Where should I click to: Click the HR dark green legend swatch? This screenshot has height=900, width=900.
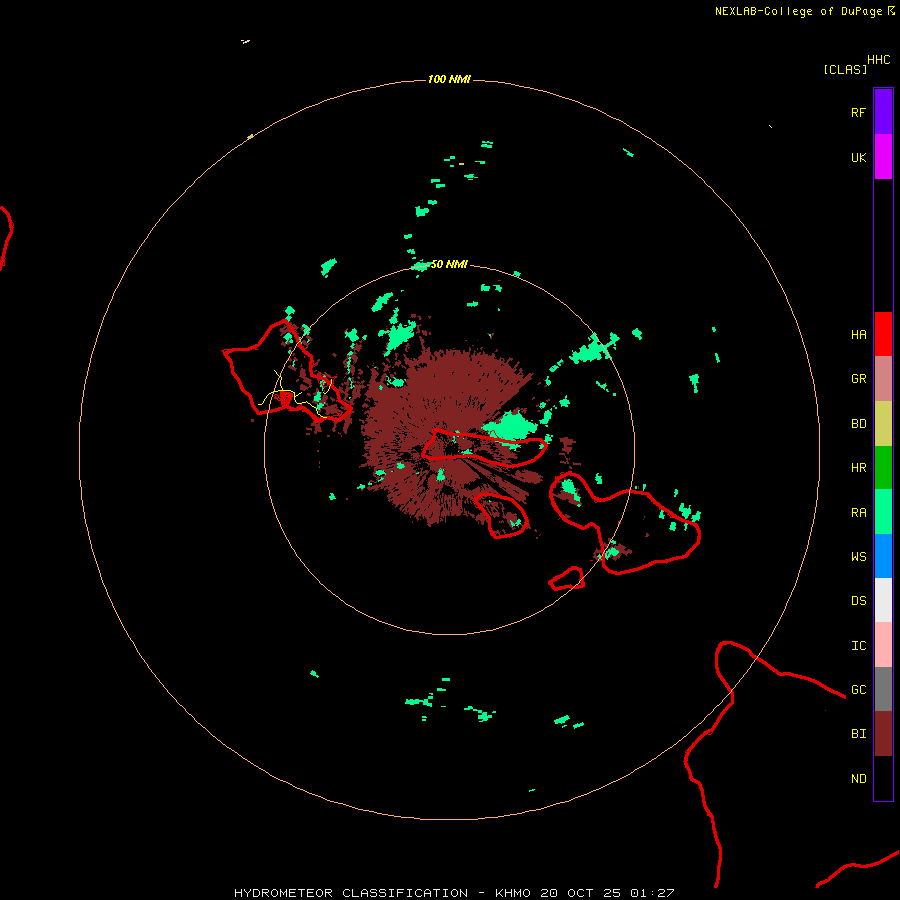click(x=883, y=468)
